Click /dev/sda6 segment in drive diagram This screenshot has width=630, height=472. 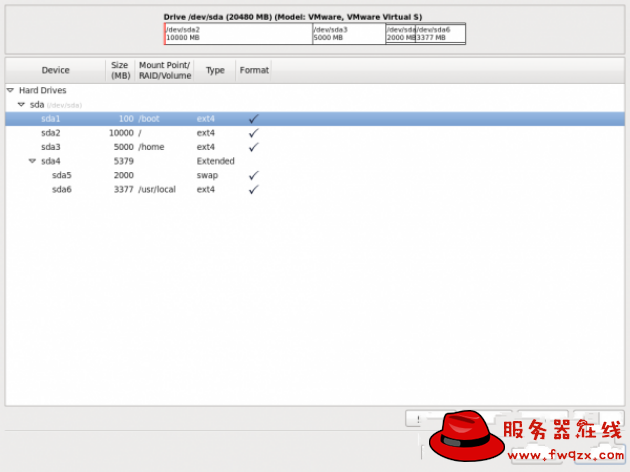[x=440, y=33]
